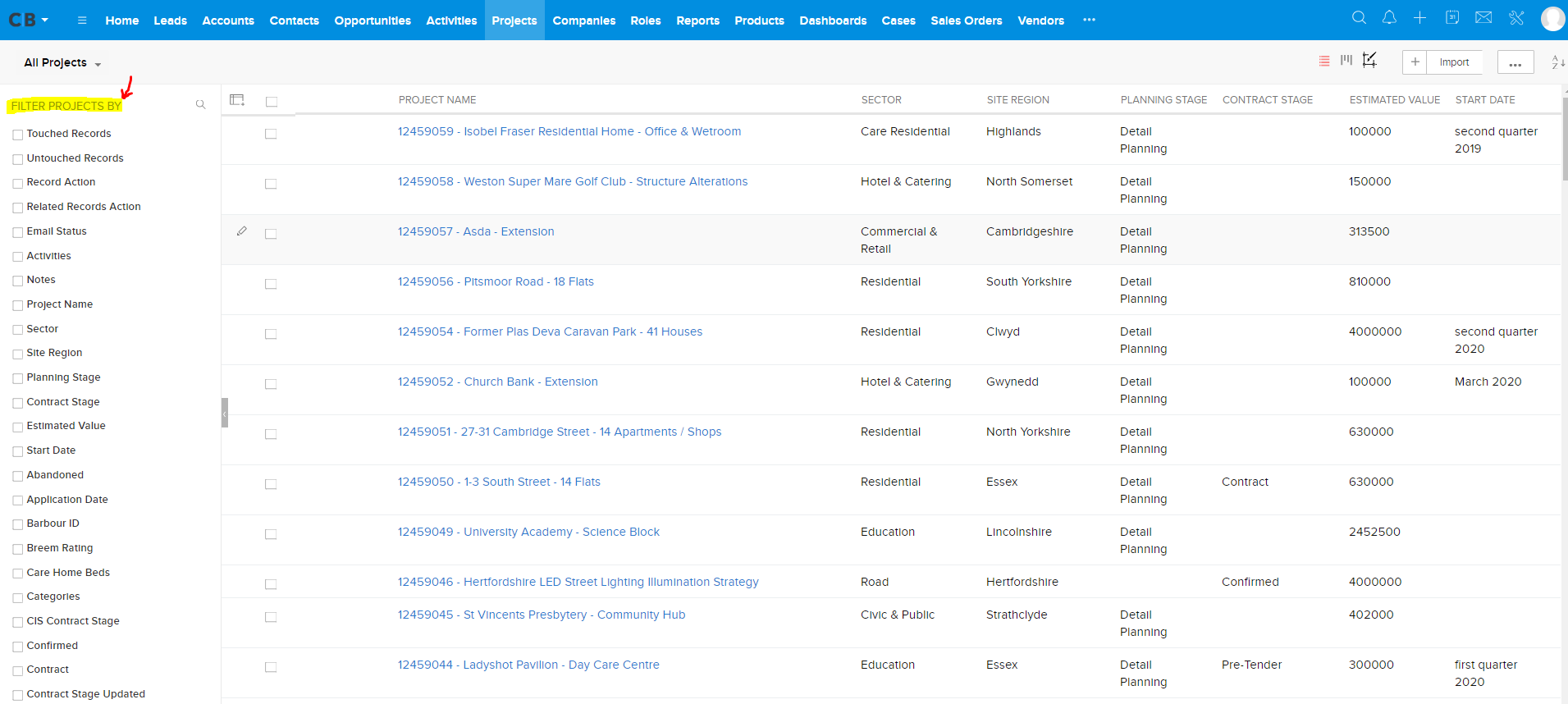The width and height of the screenshot is (1568, 704).
Task: Open the Cases tab
Action: pyautogui.click(x=898, y=21)
